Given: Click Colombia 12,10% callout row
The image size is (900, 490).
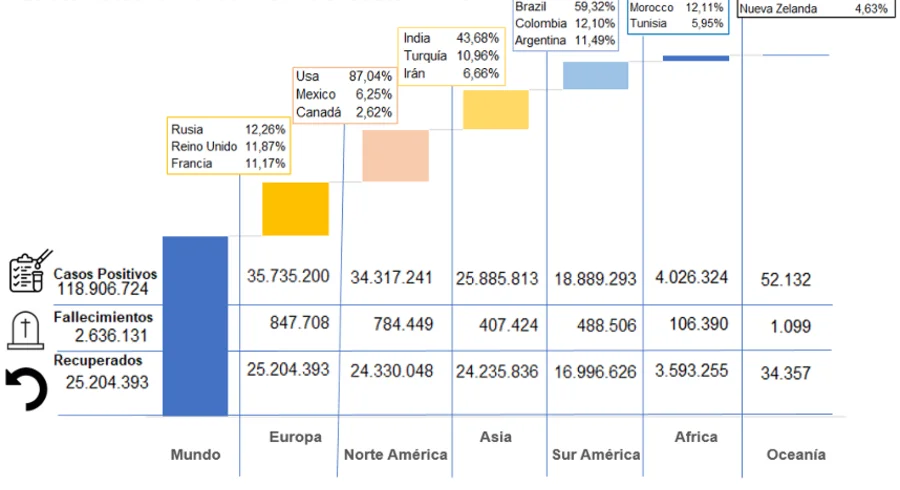Looking at the screenshot, I should pos(565,24).
